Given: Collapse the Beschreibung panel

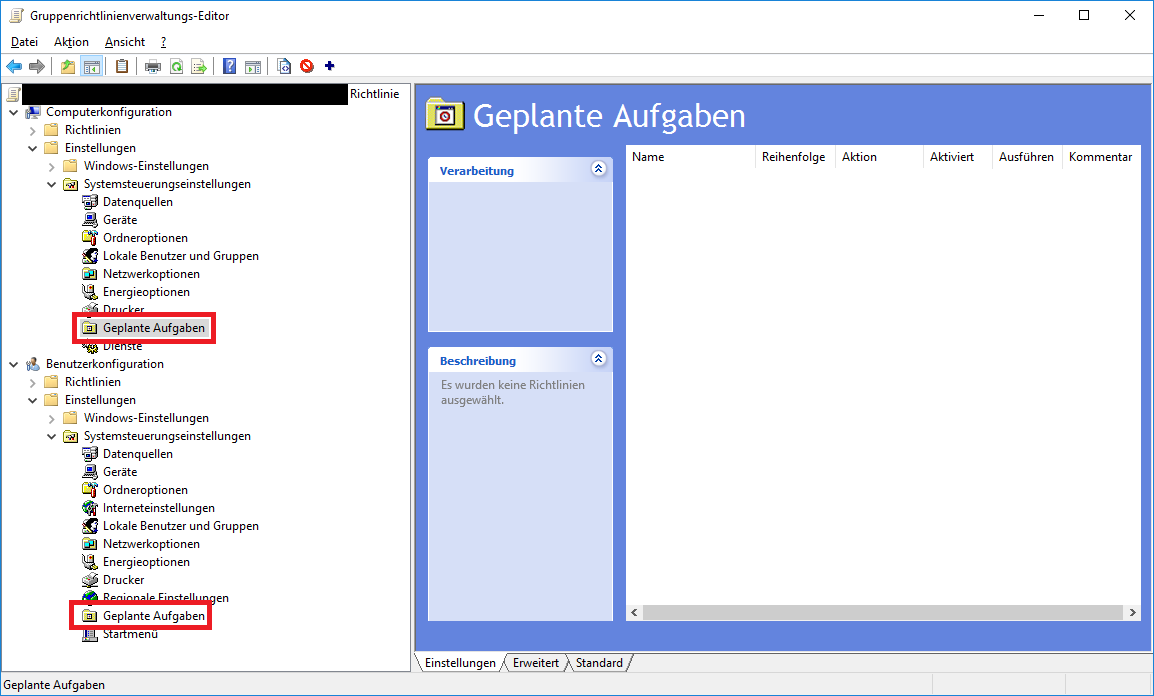Looking at the screenshot, I should pyautogui.click(x=598, y=359).
